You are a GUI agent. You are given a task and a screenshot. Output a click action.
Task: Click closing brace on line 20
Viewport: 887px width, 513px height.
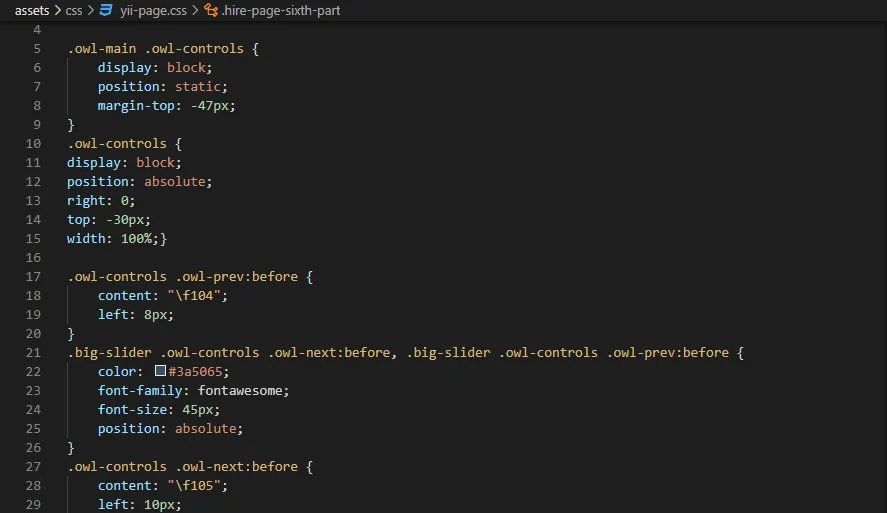pyautogui.click(x=71, y=334)
